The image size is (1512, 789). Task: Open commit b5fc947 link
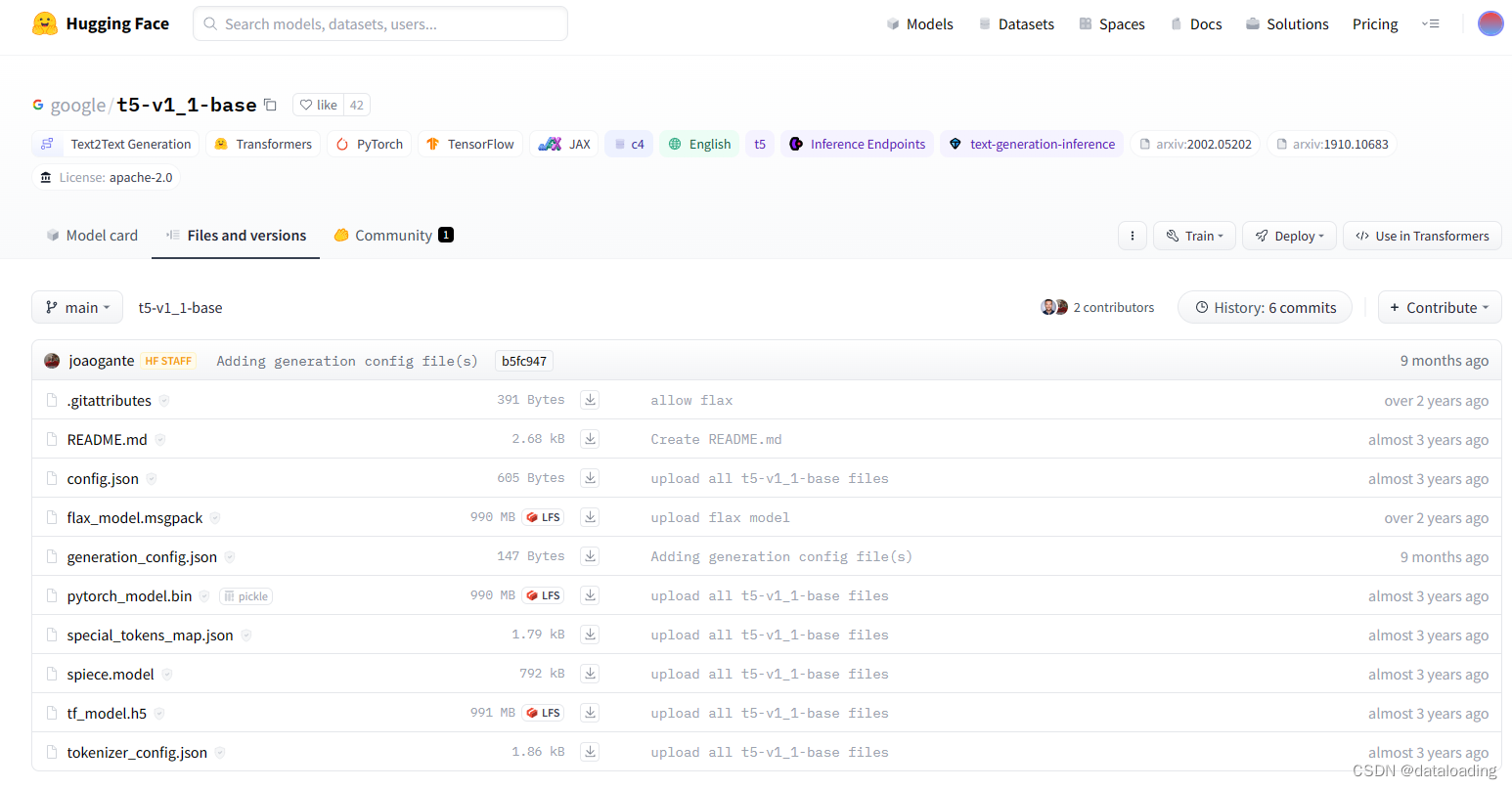pyautogui.click(x=524, y=361)
